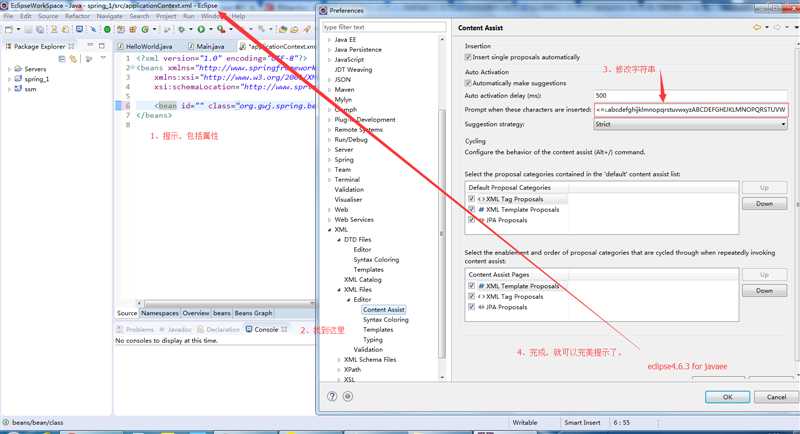Click the Save icon in Eclipse toolbar

pyautogui.click(x=29, y=30)
